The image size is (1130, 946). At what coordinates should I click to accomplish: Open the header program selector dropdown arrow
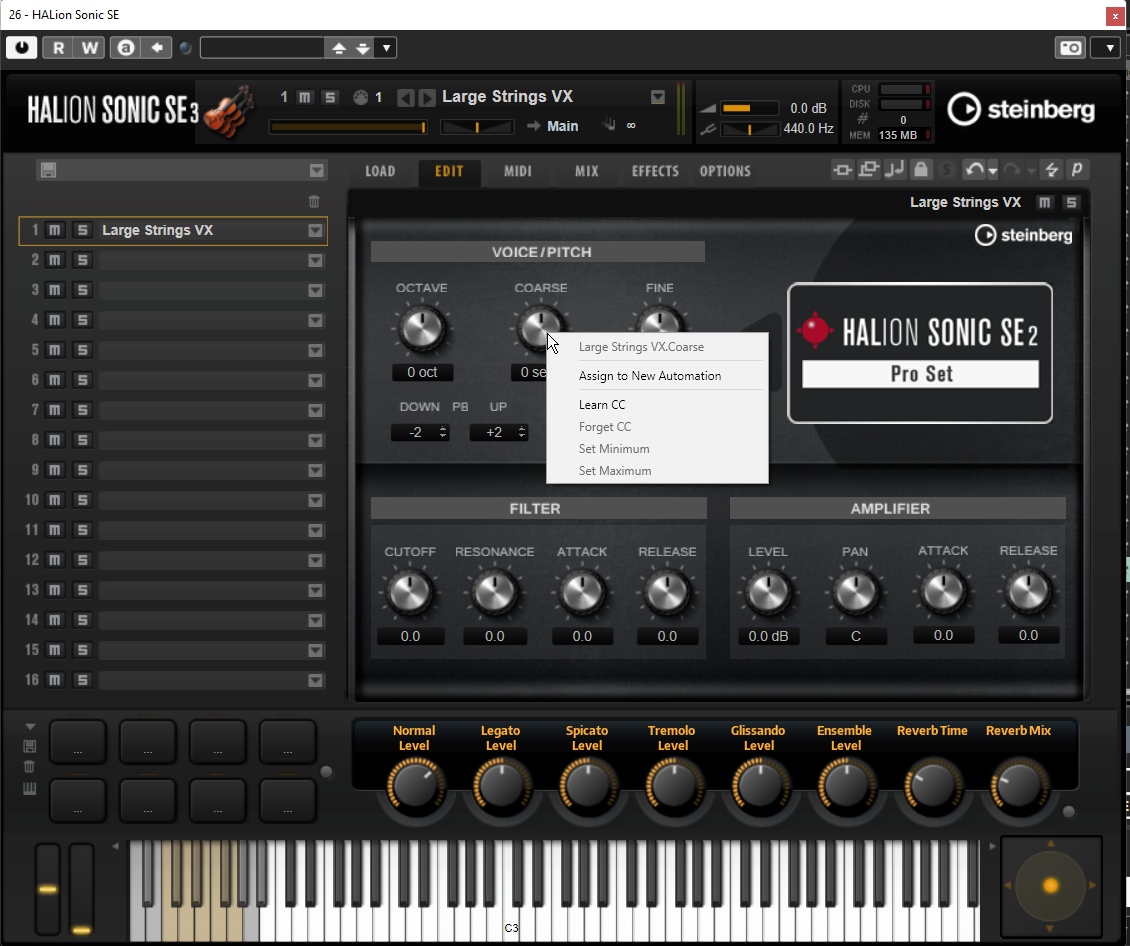click(x=657, y=97)
